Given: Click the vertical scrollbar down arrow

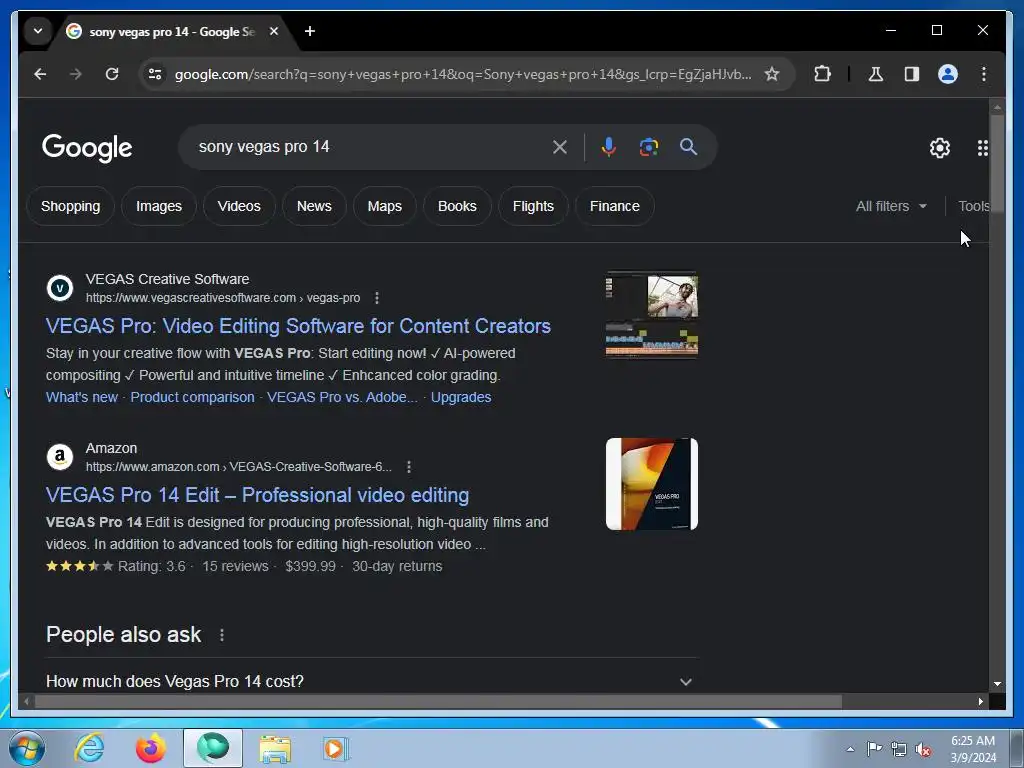Looking at the screenshot, I should [x=997, y=684].
